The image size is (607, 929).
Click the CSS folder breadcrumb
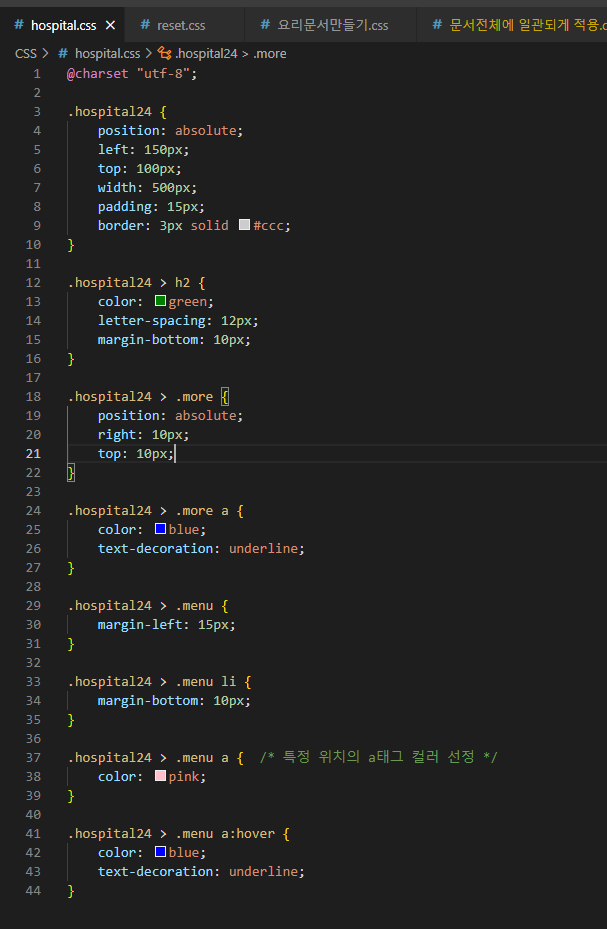(25, 53)
